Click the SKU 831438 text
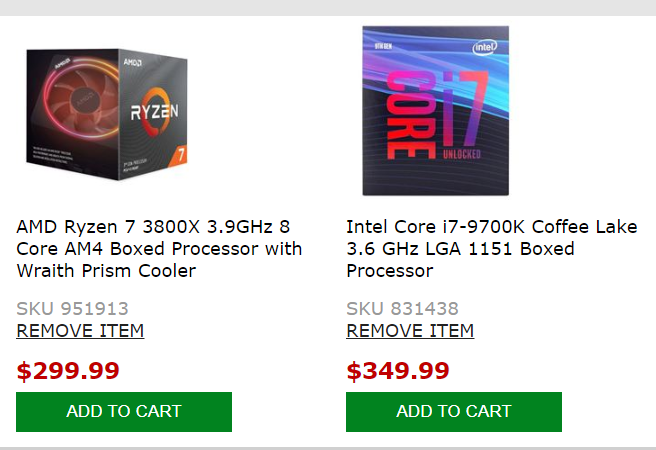Image resolution: width=656 pixels, height=450 pixels. click(x=402, y=309)
